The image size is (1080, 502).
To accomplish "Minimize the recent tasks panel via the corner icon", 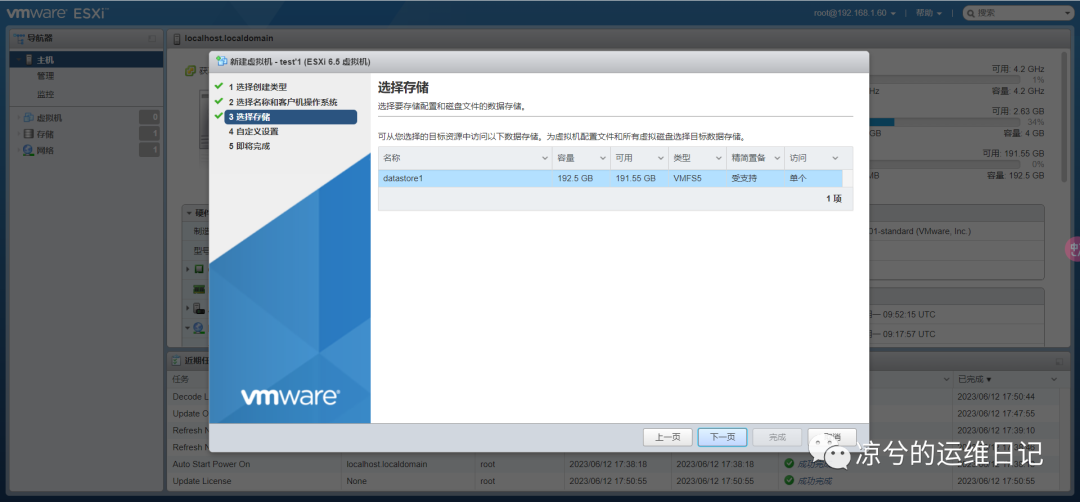I will coord(1059,361).
